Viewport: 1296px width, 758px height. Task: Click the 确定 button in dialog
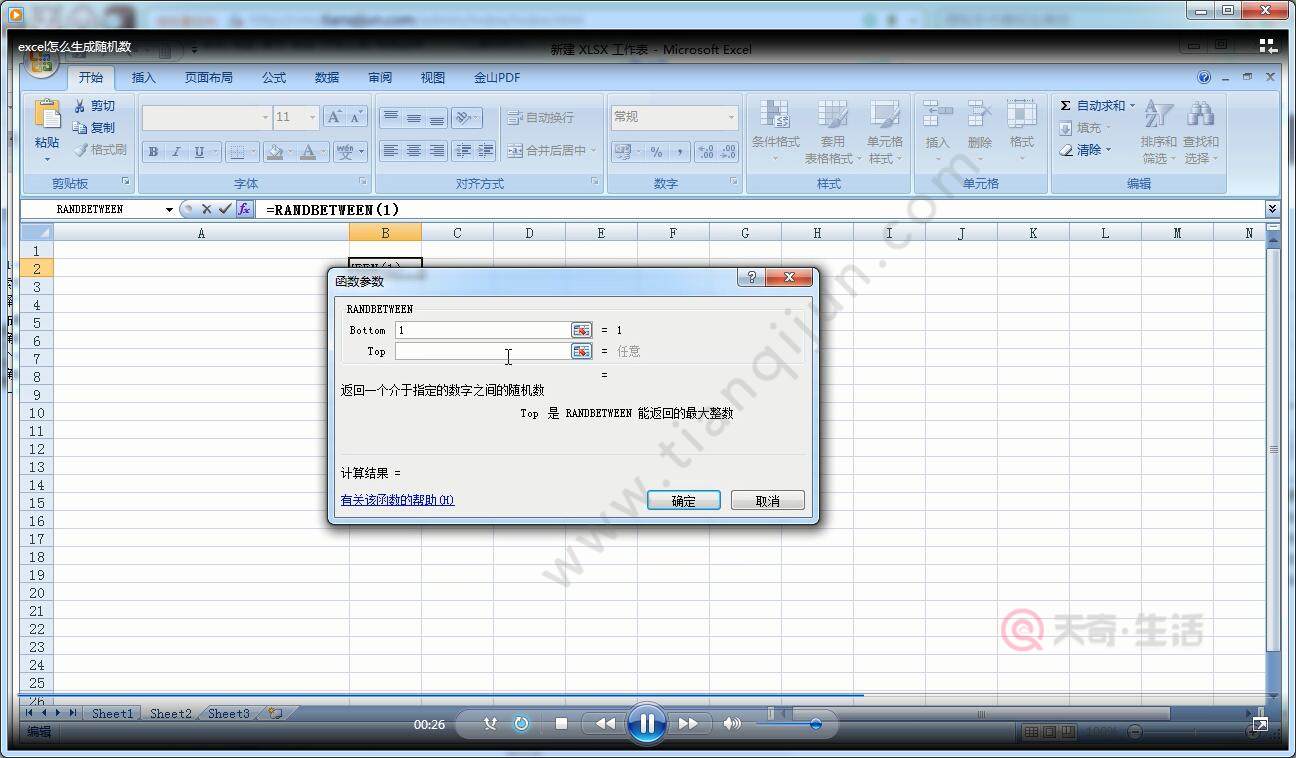click(x=684, y=500)
